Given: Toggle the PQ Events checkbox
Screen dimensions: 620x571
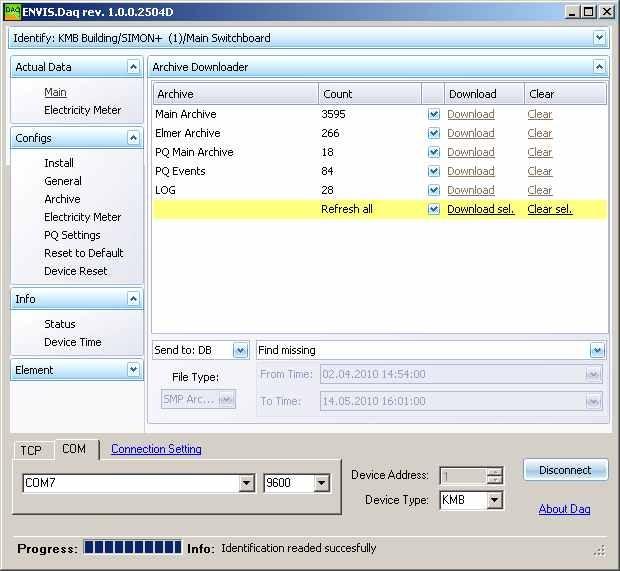Looking at the screenshot, I should [x=434, y=171].
